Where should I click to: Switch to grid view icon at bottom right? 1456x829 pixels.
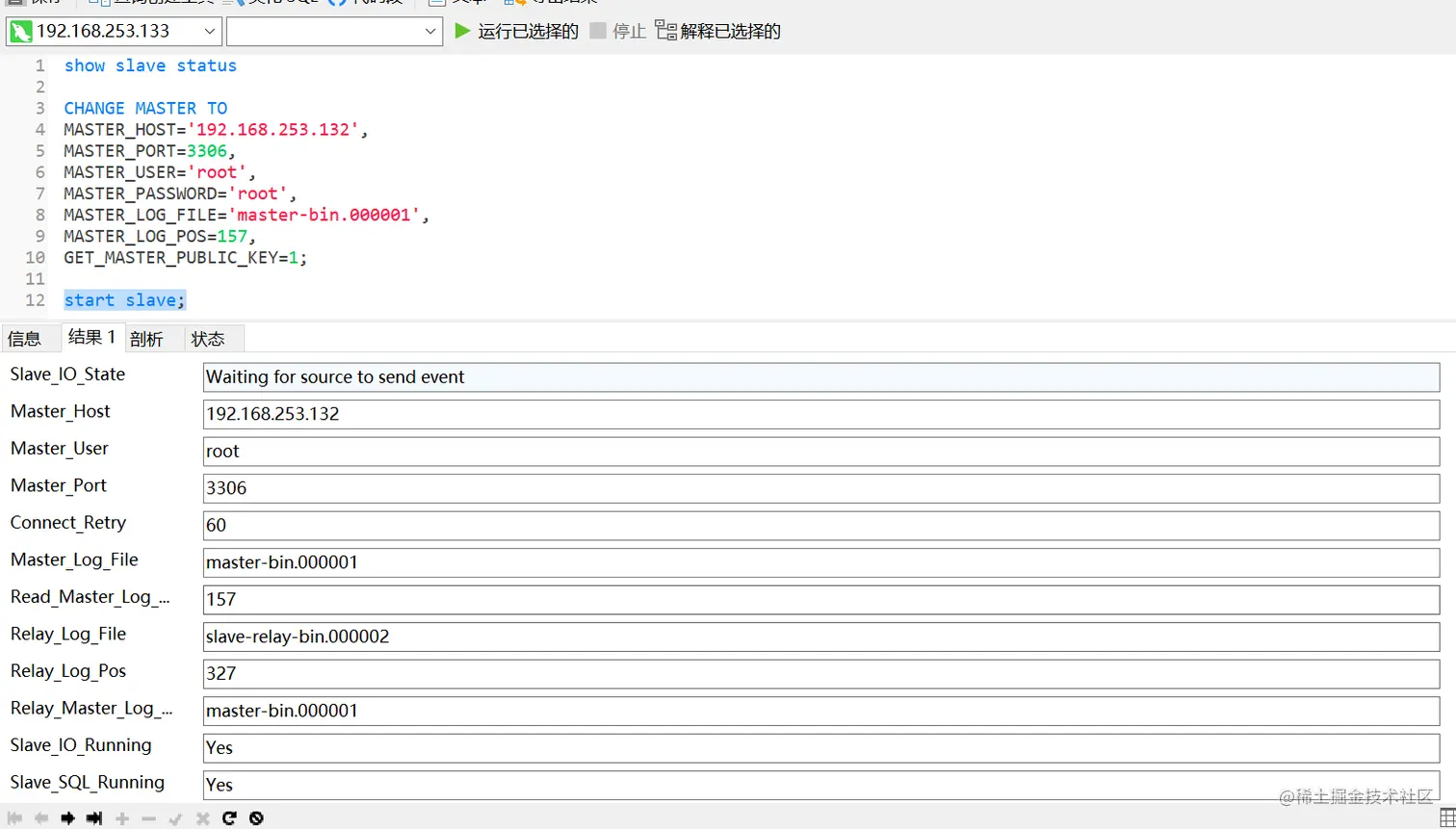(x=1446, y=818)
